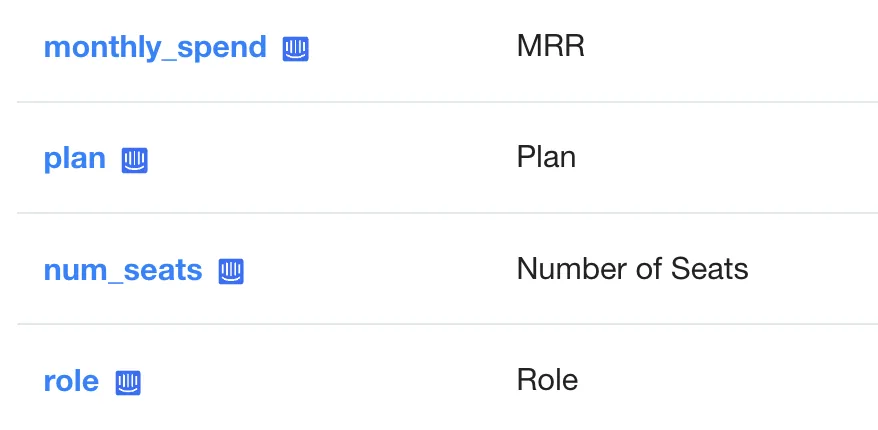Select the Plan display name text
The image size is (878, 430).
(x=547, y=157)
